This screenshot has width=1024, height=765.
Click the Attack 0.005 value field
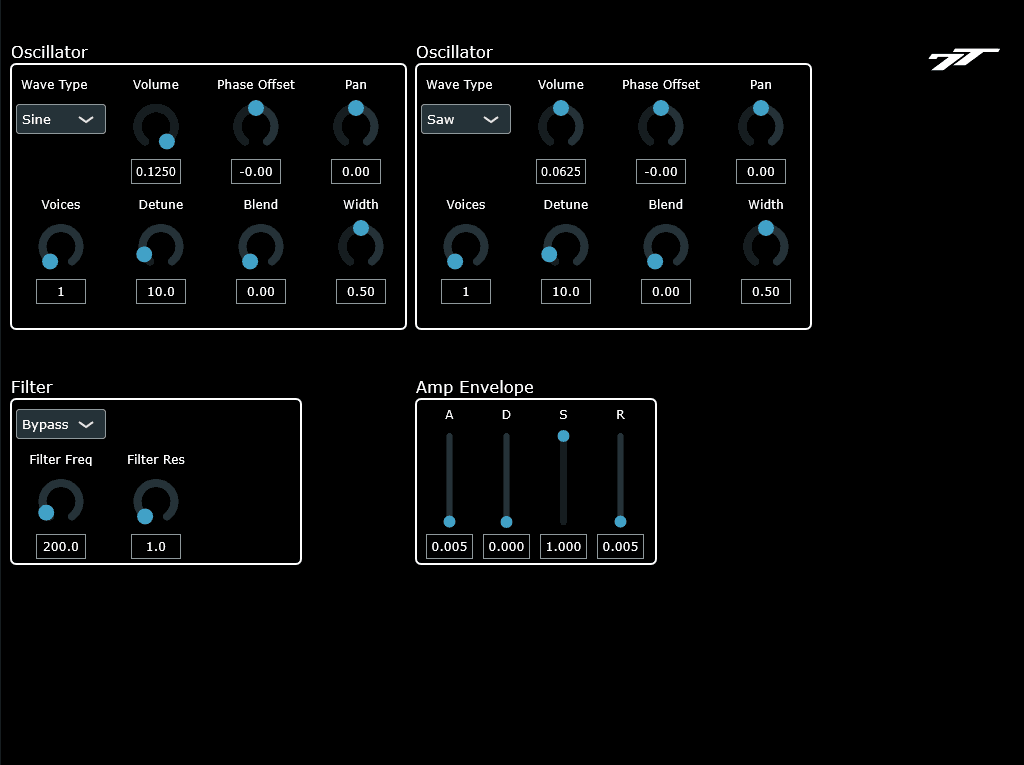[449, 546]
